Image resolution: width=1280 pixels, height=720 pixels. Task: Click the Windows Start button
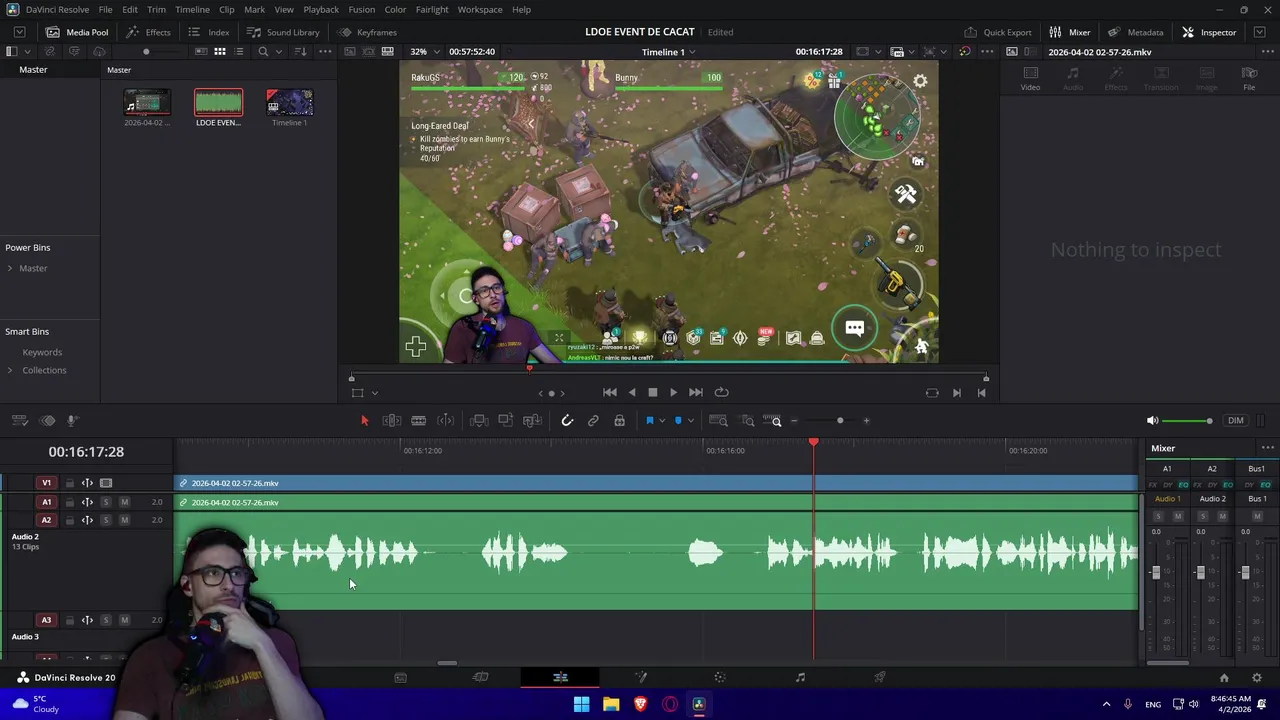pyautogui.click(x=581, y=704)
